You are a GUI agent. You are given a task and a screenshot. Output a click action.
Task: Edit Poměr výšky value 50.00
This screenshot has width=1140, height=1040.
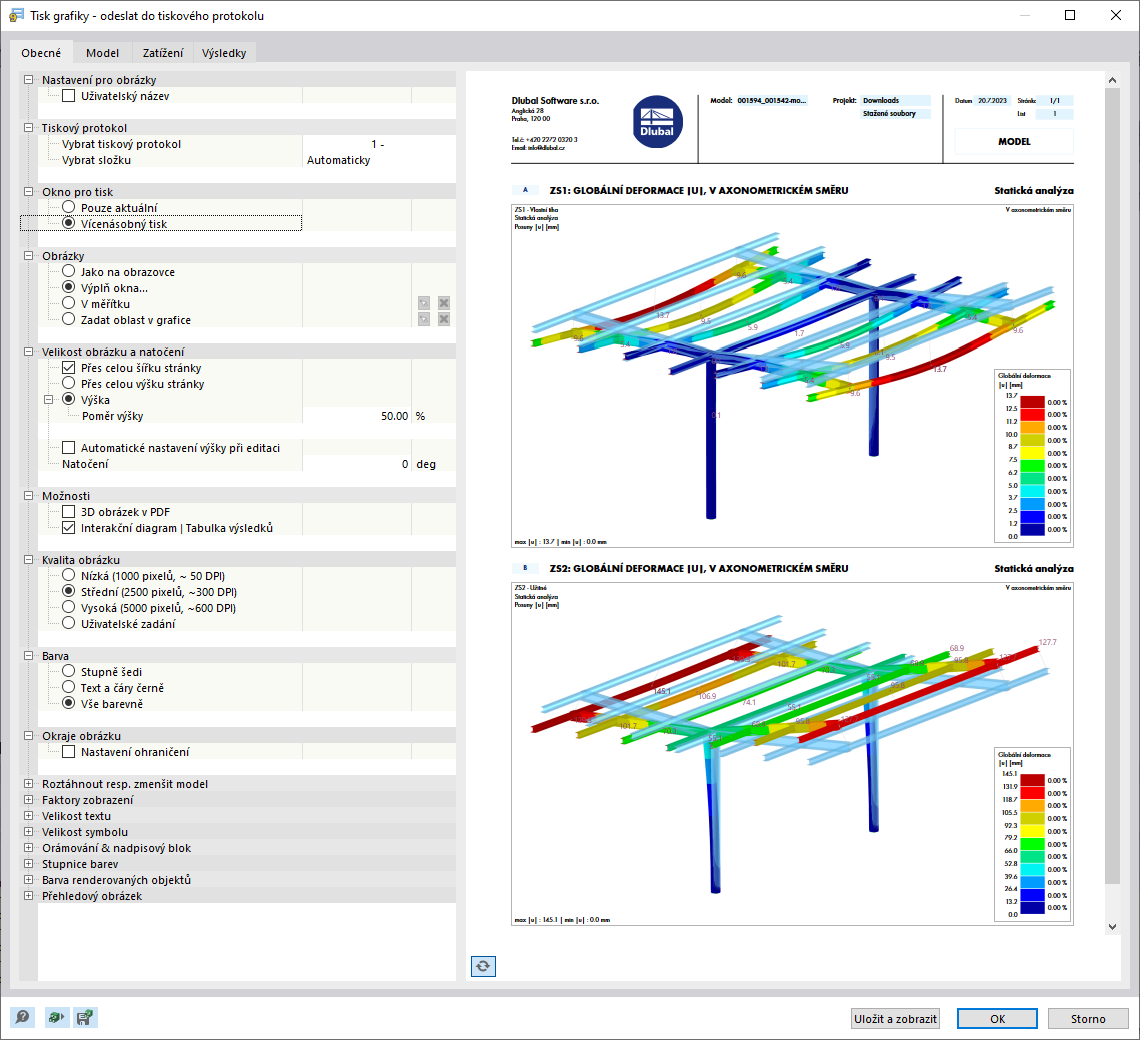(357, 415)
